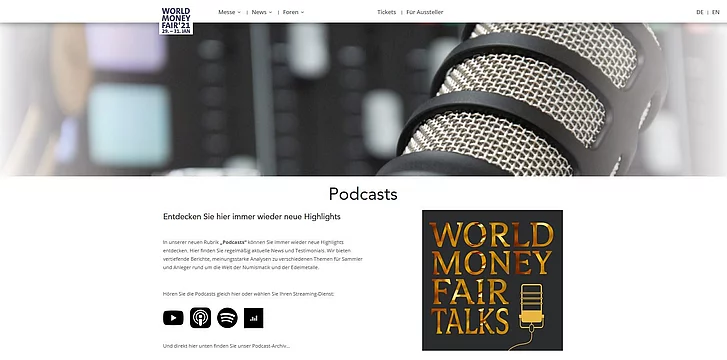Open the Deezer streaming icon
The image size is (727, 360).
(x=254, y=318)
